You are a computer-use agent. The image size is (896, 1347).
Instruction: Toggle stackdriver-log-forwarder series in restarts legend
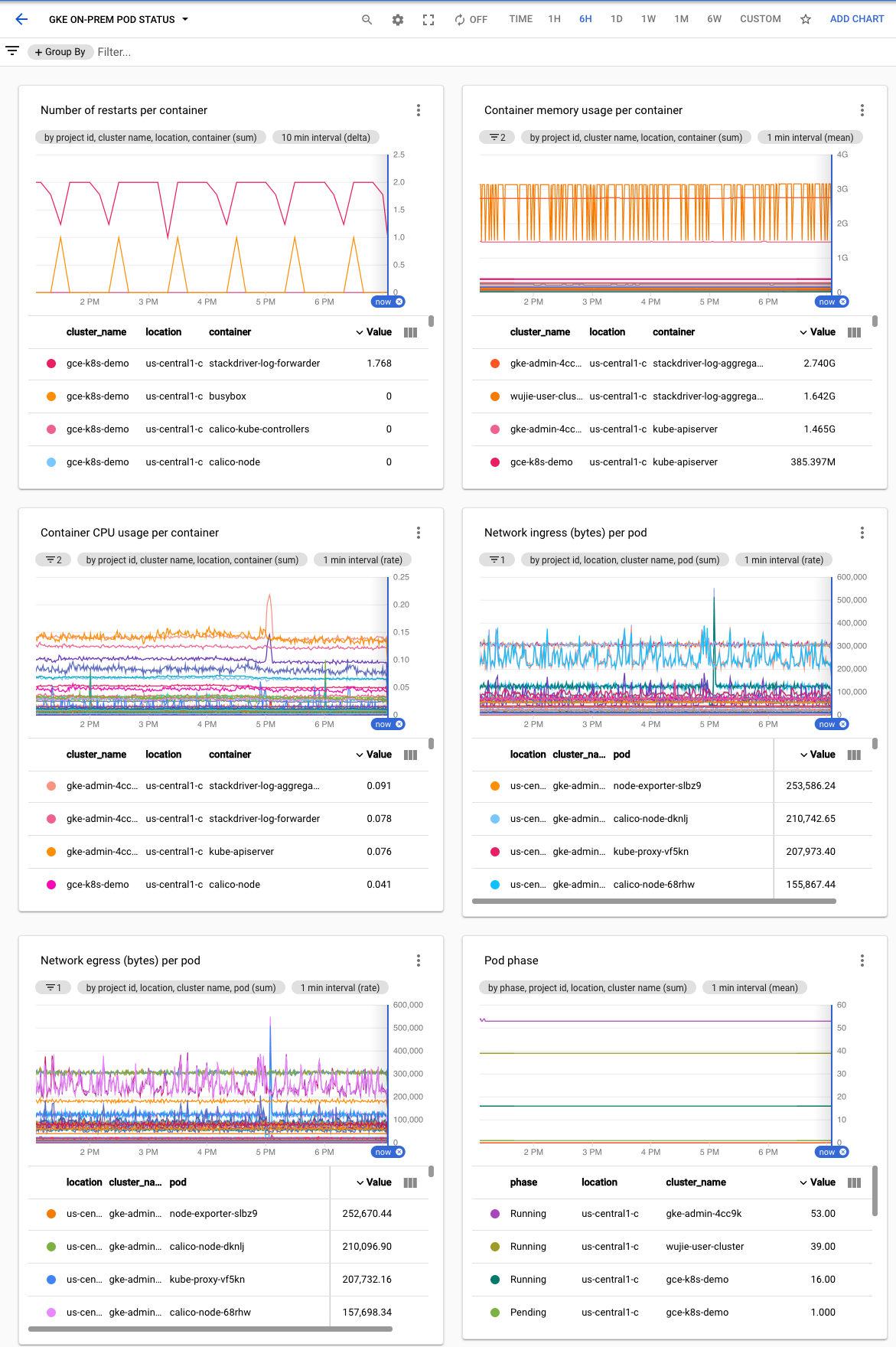[51, 364]
